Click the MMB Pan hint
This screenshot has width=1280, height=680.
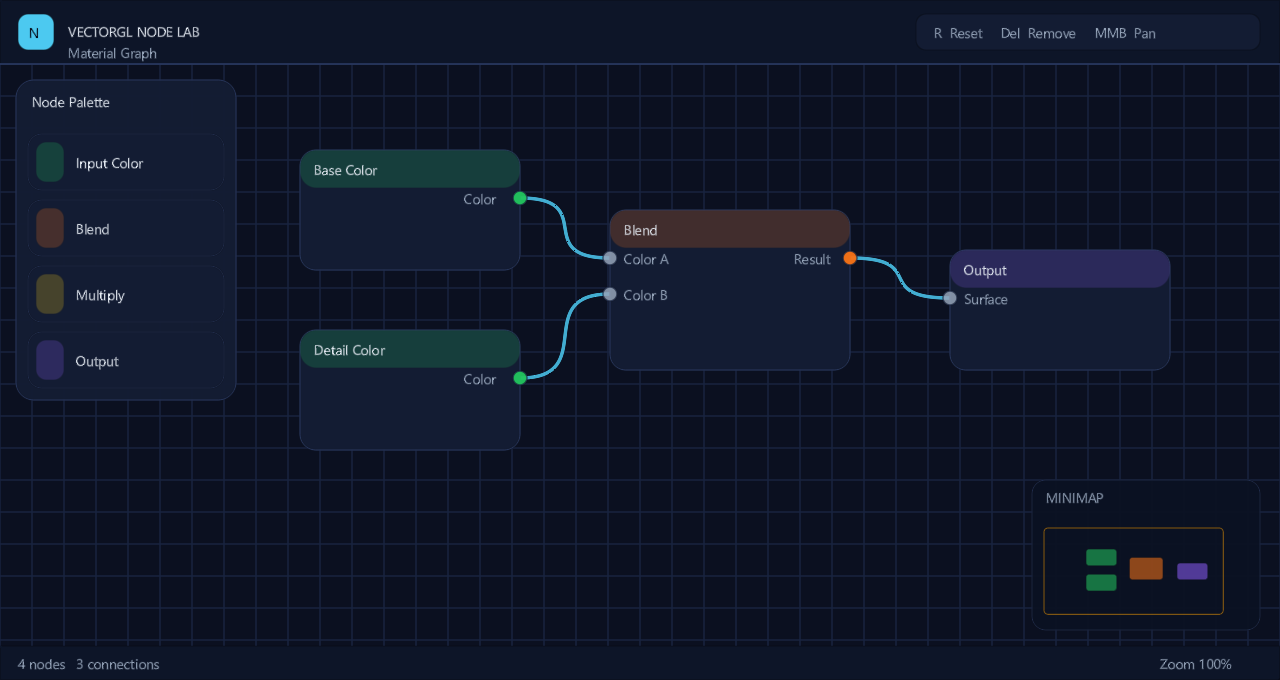(1125, 33)
